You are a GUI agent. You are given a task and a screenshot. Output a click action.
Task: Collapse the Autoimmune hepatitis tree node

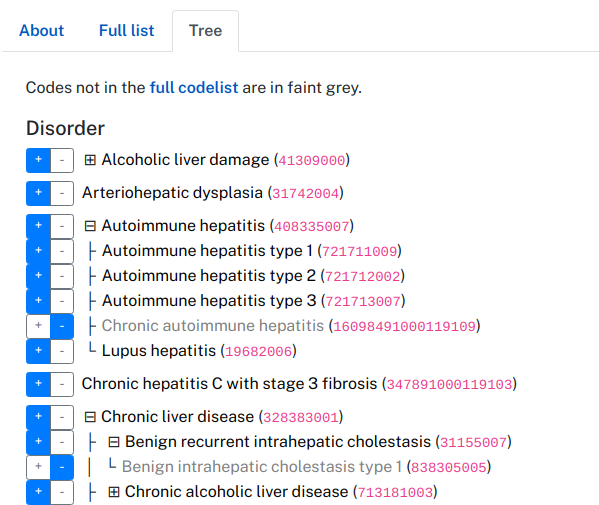(x=90, y=226)
